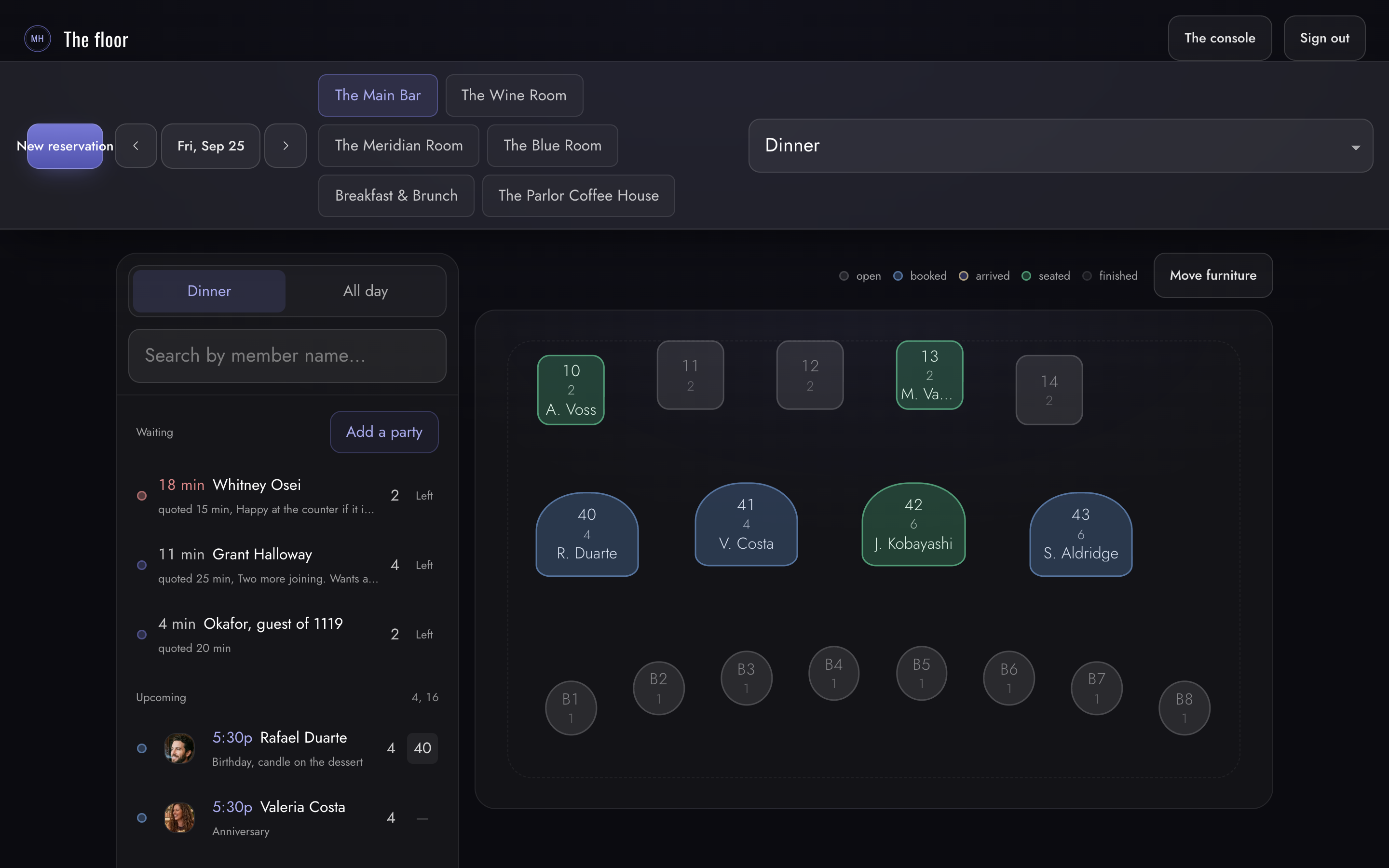This screenshot has width=1389, height=868.
Task: Toggle Move furniture mode
Action: click(1213, 275)
